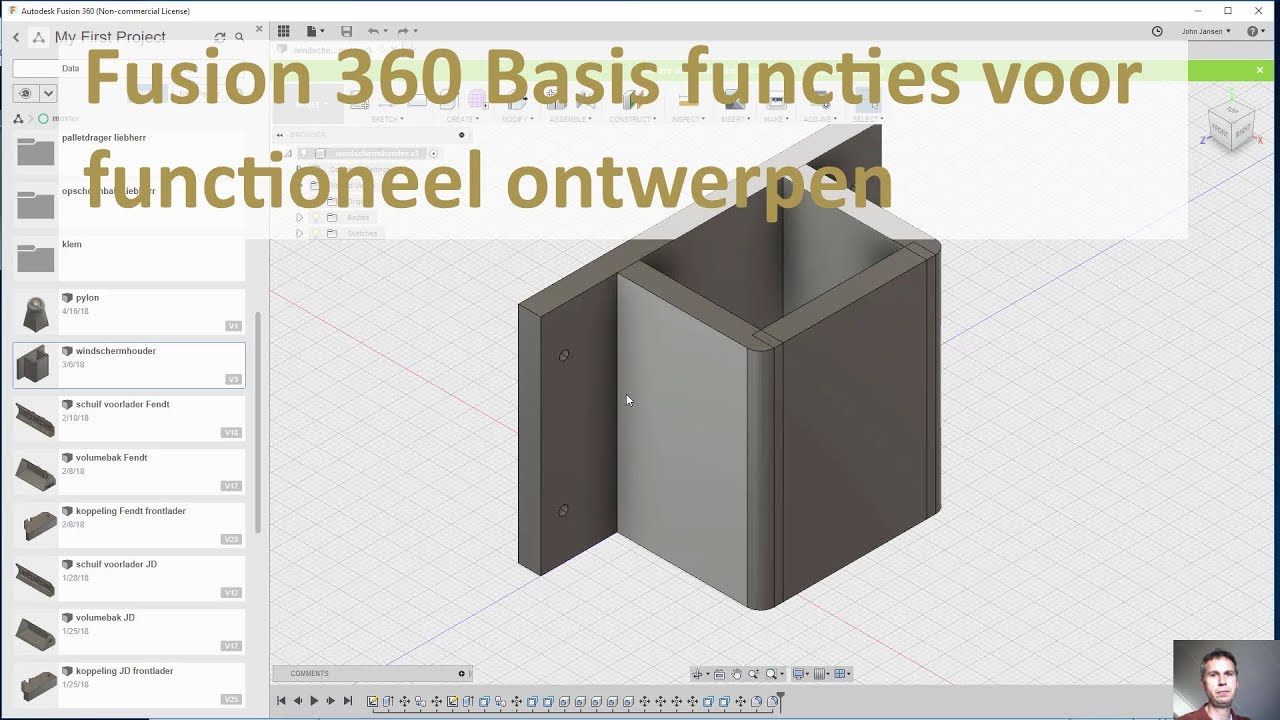The image size is (1280, 720).
Task: Save the design
Action: (x=346, y=31)
